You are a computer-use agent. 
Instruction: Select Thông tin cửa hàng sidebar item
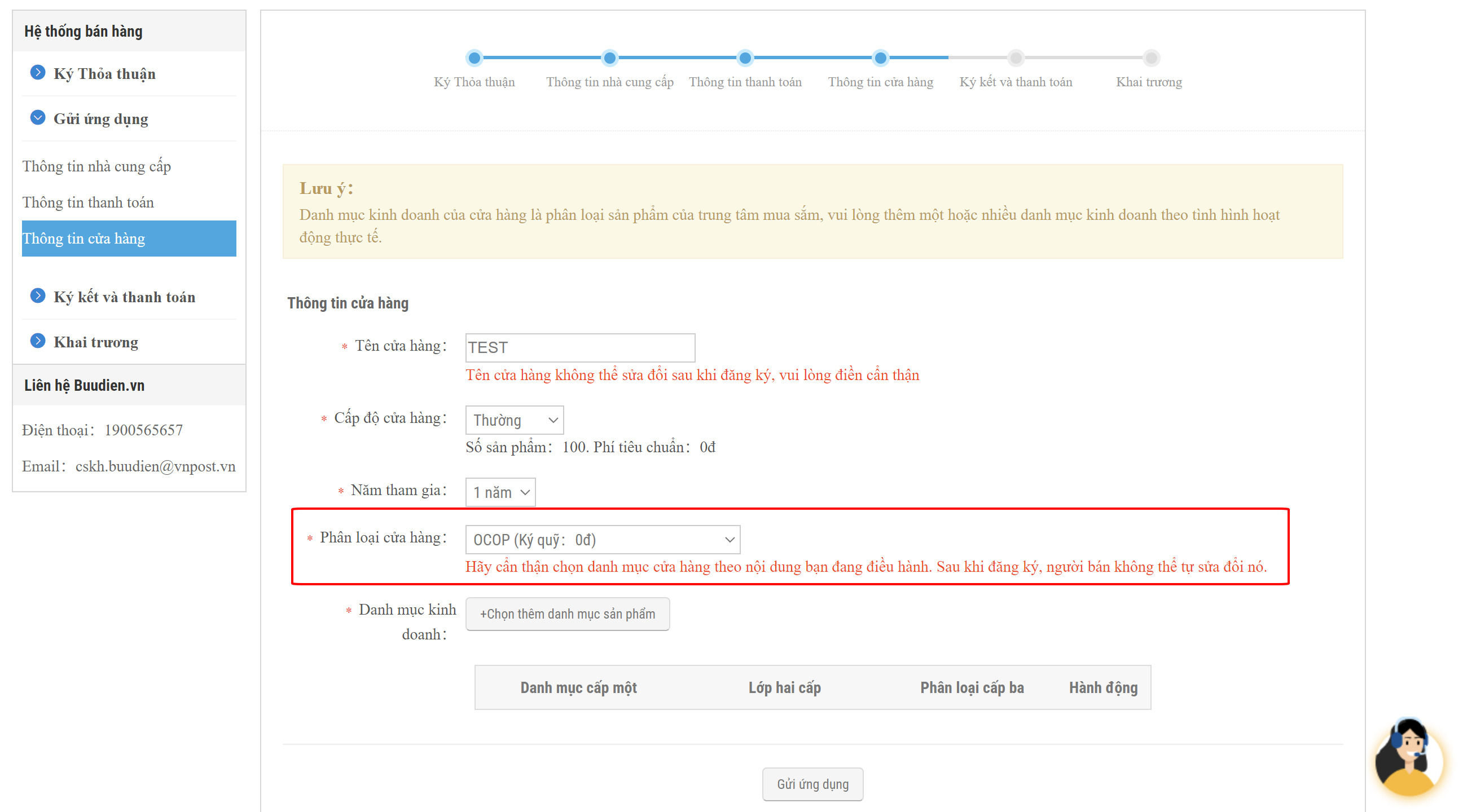point(129,239)
